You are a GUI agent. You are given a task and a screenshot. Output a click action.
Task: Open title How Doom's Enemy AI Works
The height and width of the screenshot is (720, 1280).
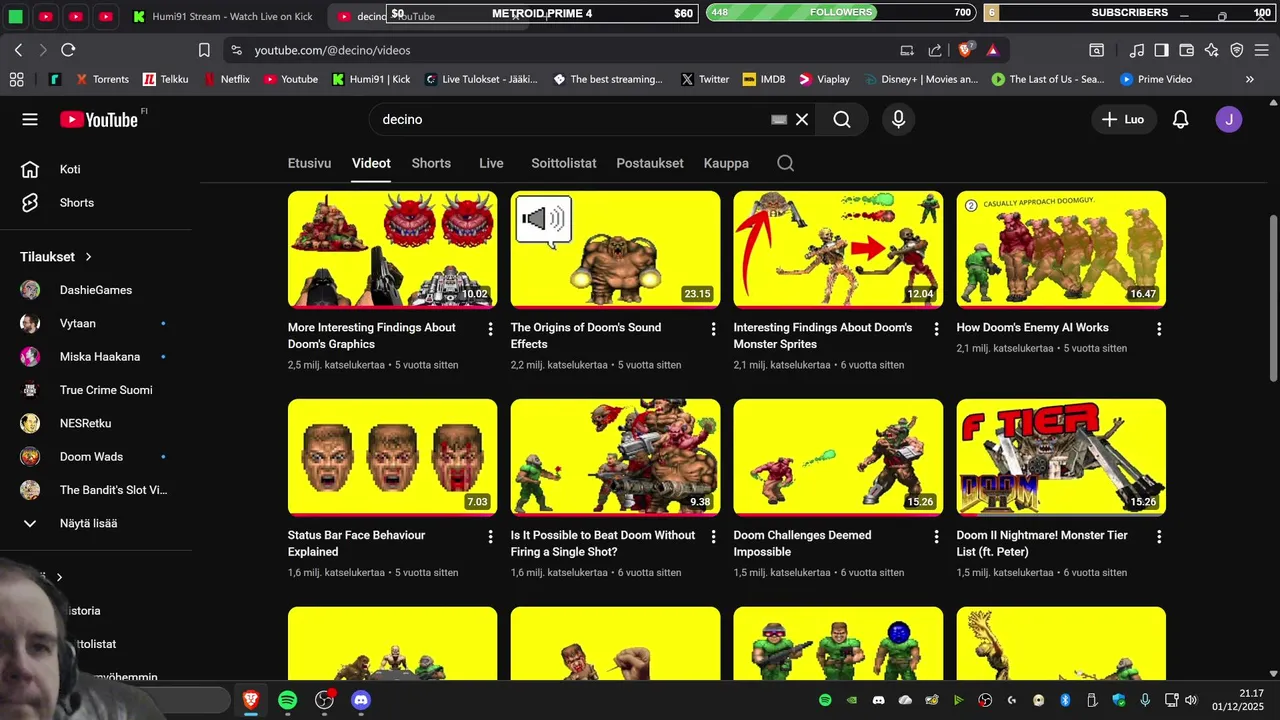[x=1032, y=327]
